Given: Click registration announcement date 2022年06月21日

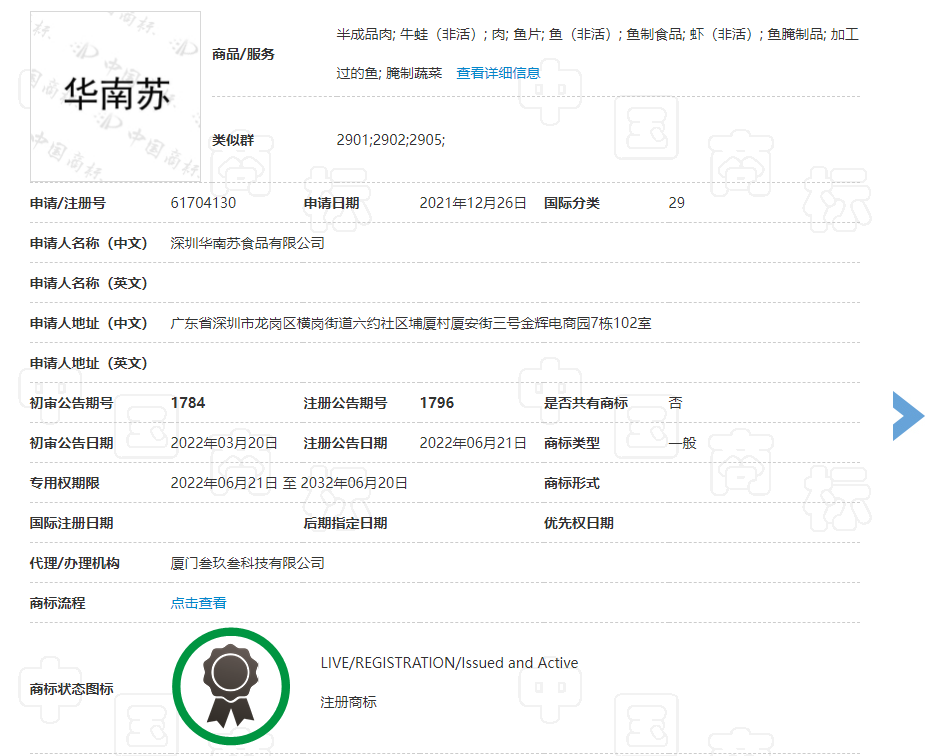Looking at the screenshot, I should (x=473, y=443).
